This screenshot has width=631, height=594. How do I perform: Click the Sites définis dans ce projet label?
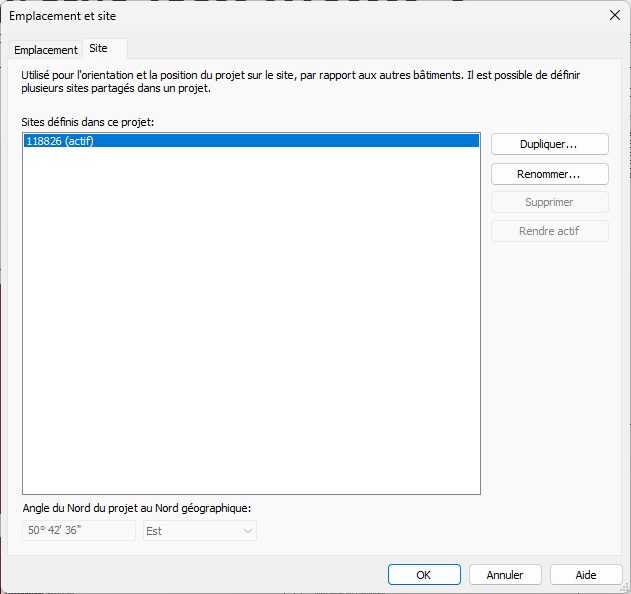87,122
